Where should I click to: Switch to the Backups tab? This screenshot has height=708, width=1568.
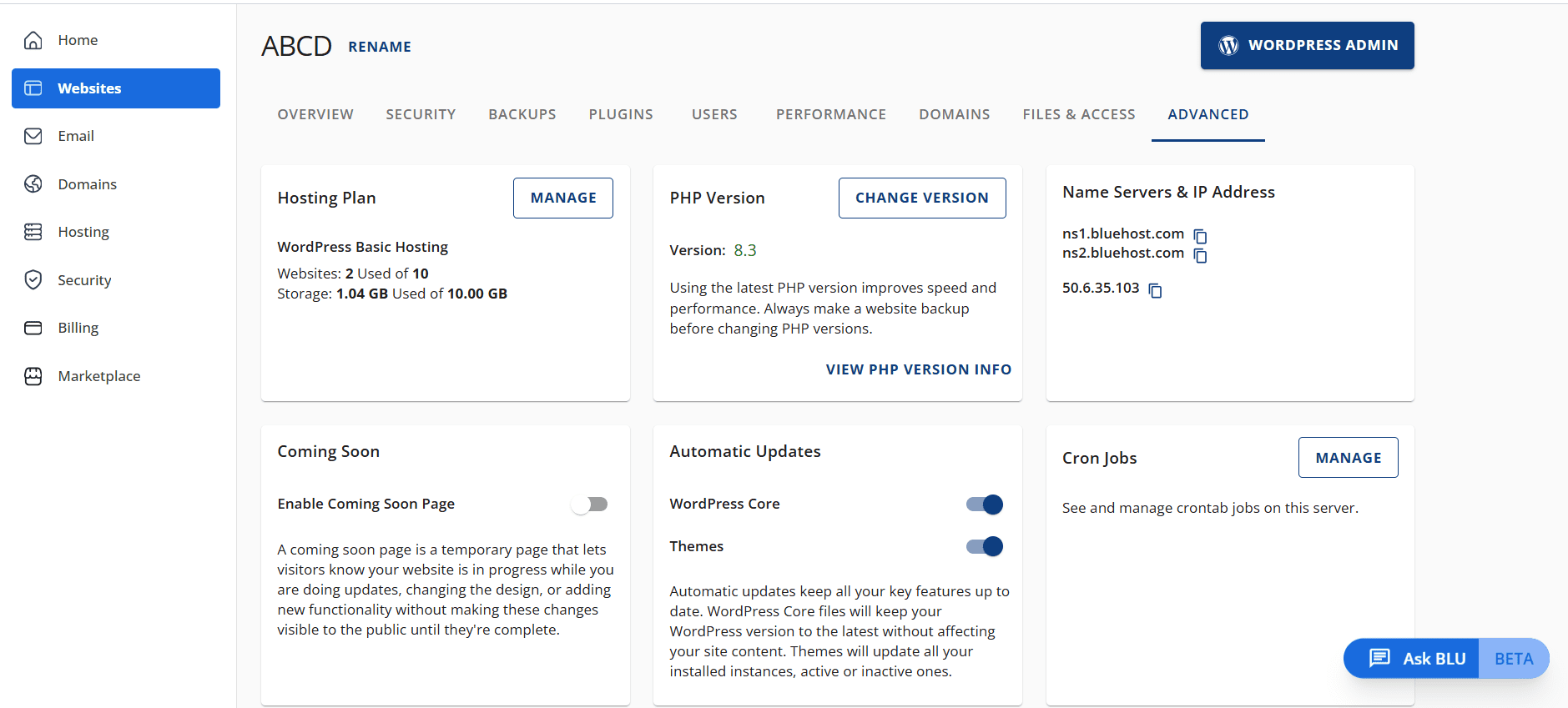tap(522, 114)
